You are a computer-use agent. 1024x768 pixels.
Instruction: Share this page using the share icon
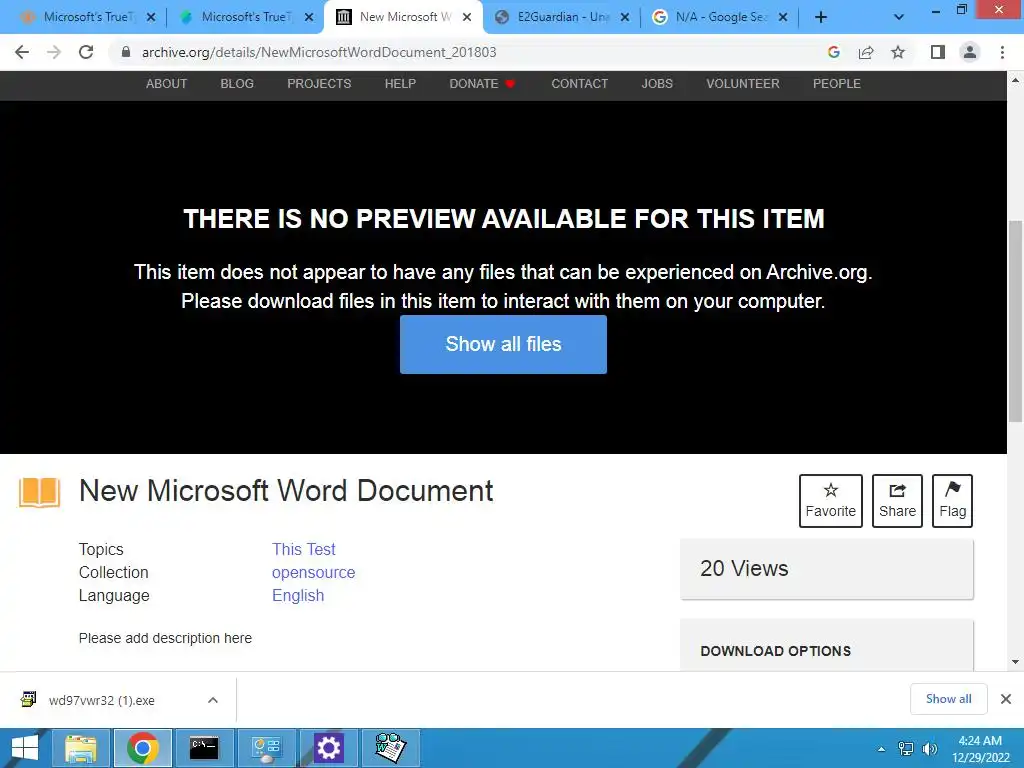pyautogui.click(x=866, y=52)
